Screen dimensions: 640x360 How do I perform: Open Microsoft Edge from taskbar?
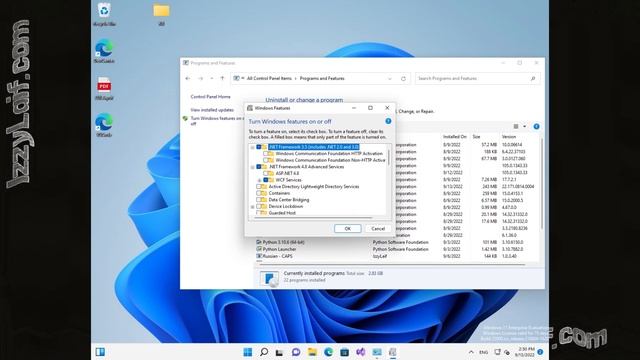328,352
